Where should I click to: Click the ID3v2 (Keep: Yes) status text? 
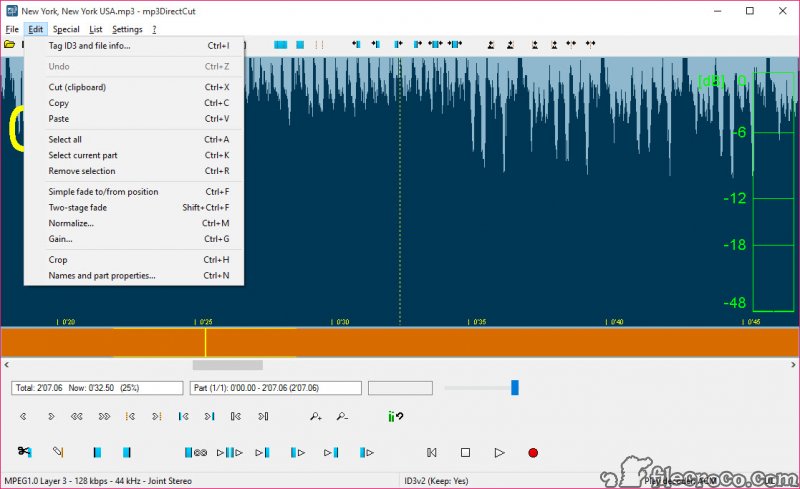(436, 481)
